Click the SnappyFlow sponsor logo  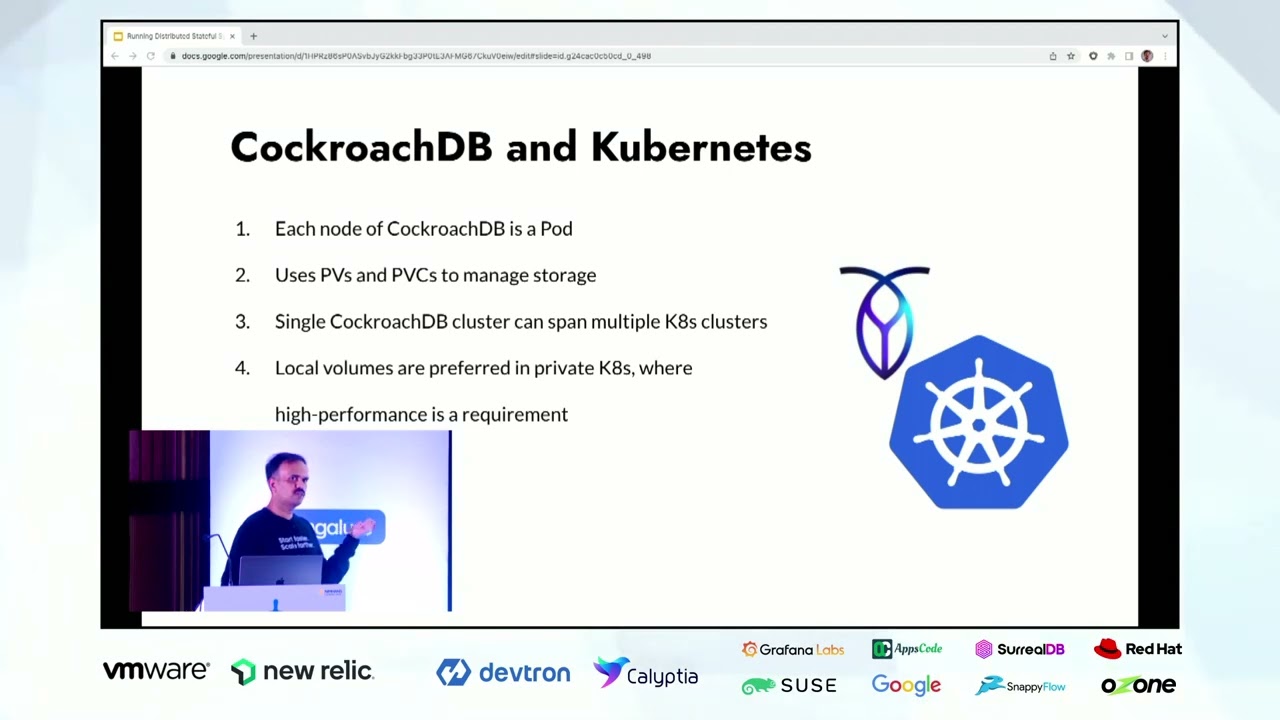(1020, 686)
